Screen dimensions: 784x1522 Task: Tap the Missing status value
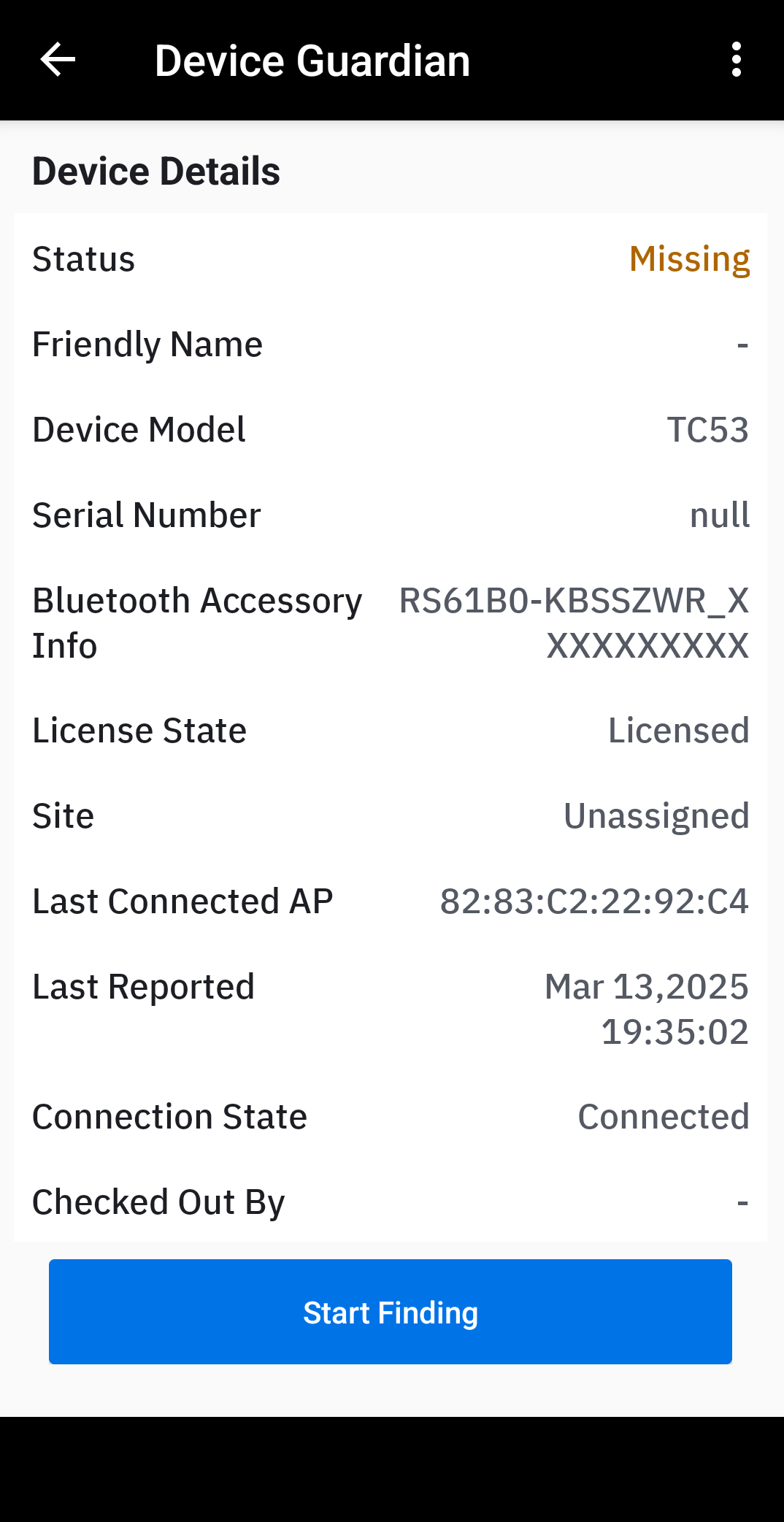(689, 259)
